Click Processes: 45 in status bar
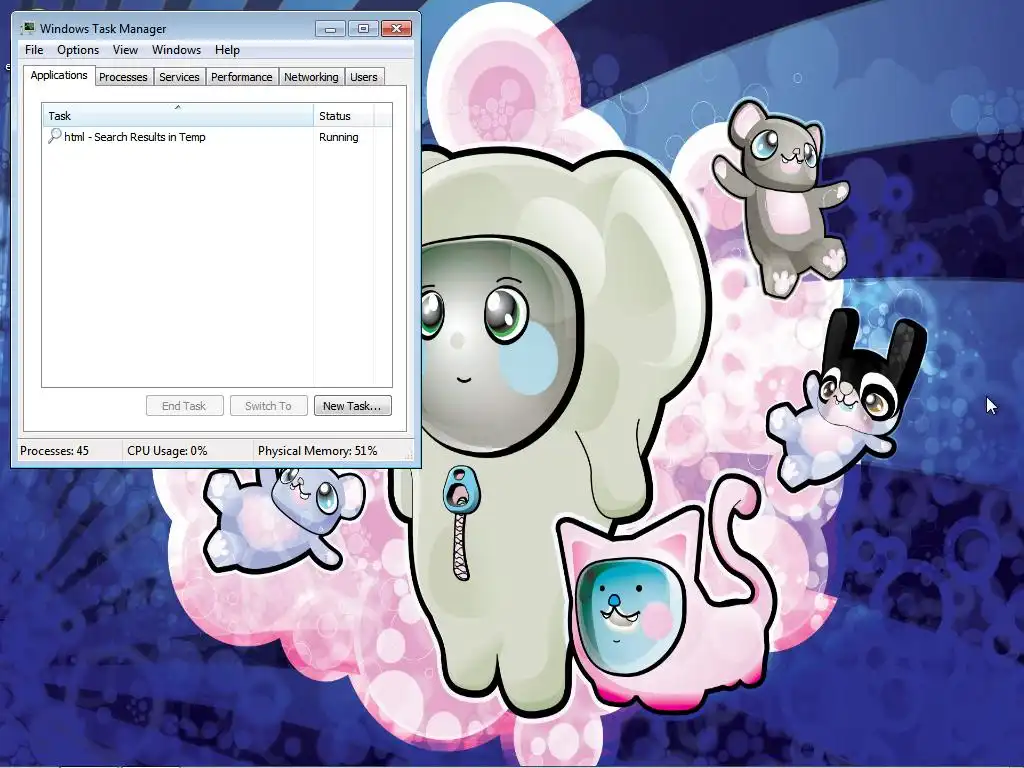Viewport: 1024px width, 768px height. (x=54, y=451)
